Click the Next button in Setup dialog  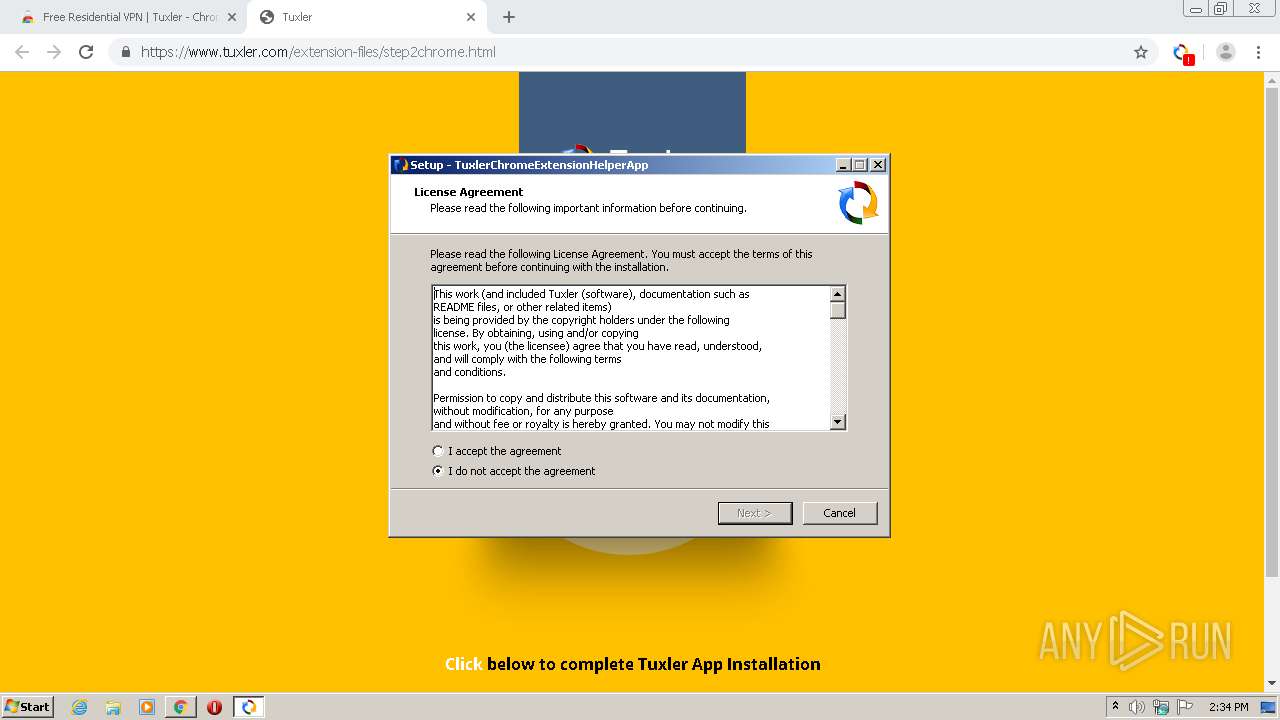pos(755,513)
